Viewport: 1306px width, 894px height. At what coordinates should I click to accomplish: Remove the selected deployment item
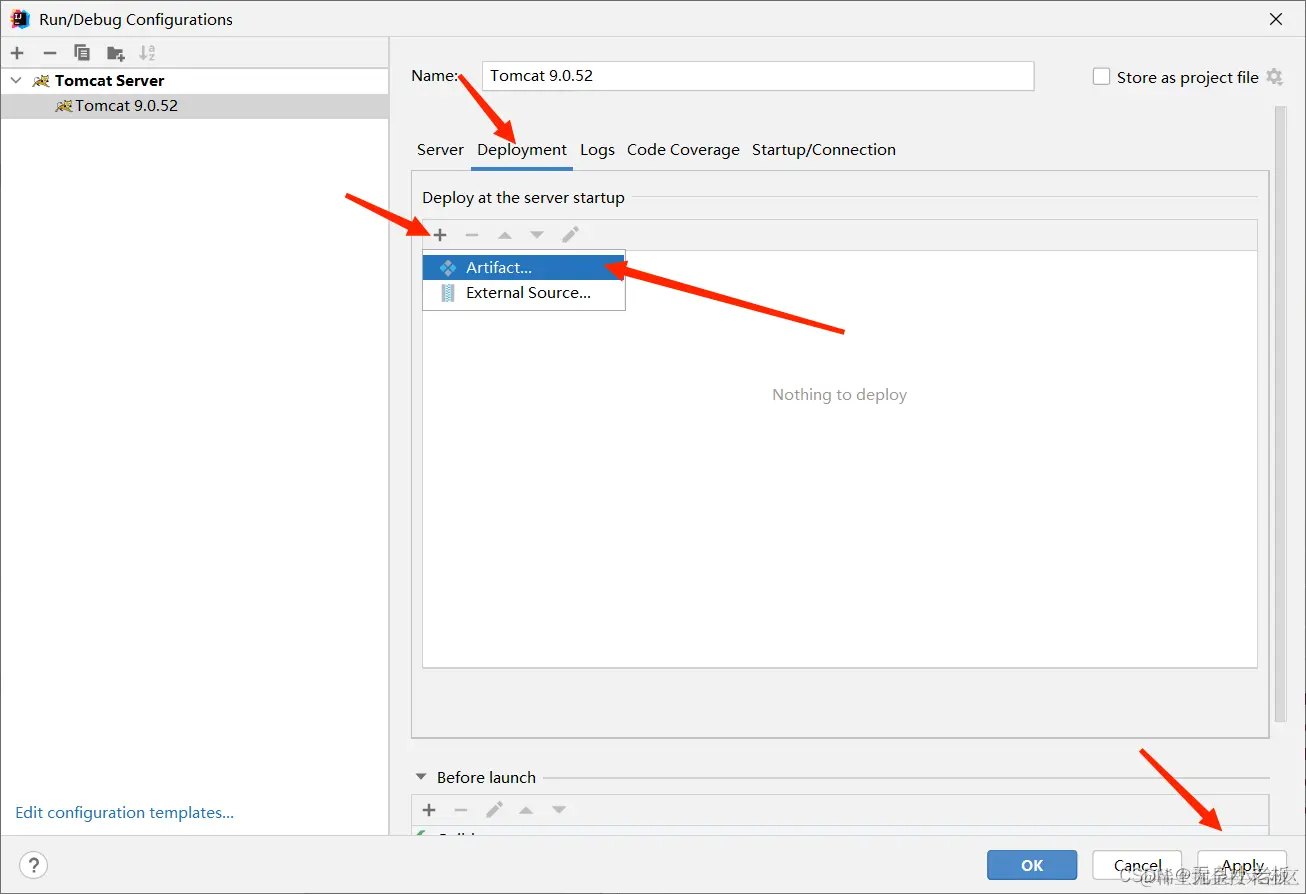[x=472, y=235]
